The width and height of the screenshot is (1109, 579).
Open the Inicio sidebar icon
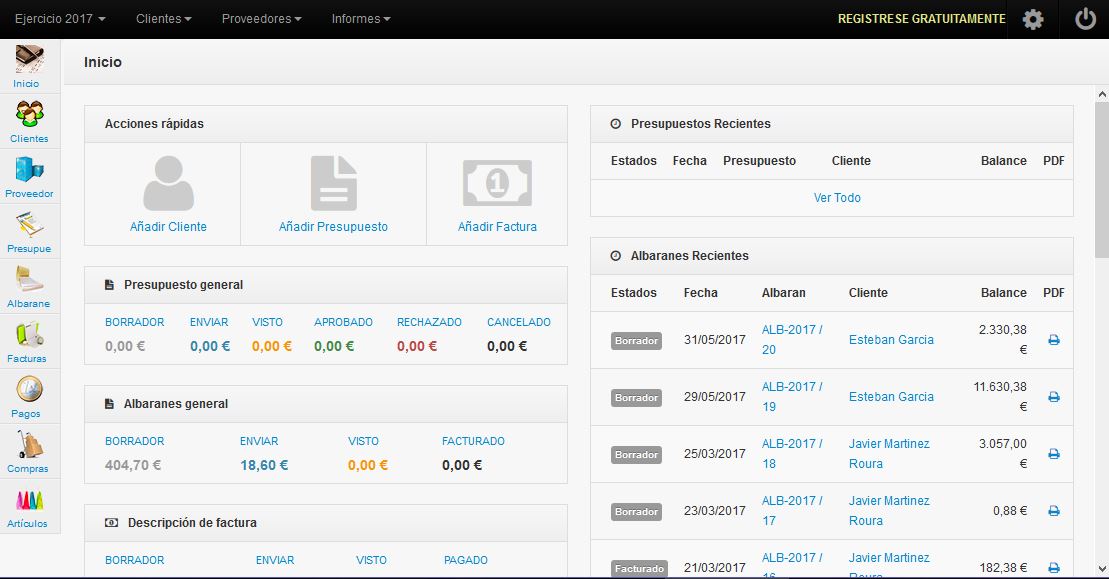pyautogui.click(x=29, y=59)
